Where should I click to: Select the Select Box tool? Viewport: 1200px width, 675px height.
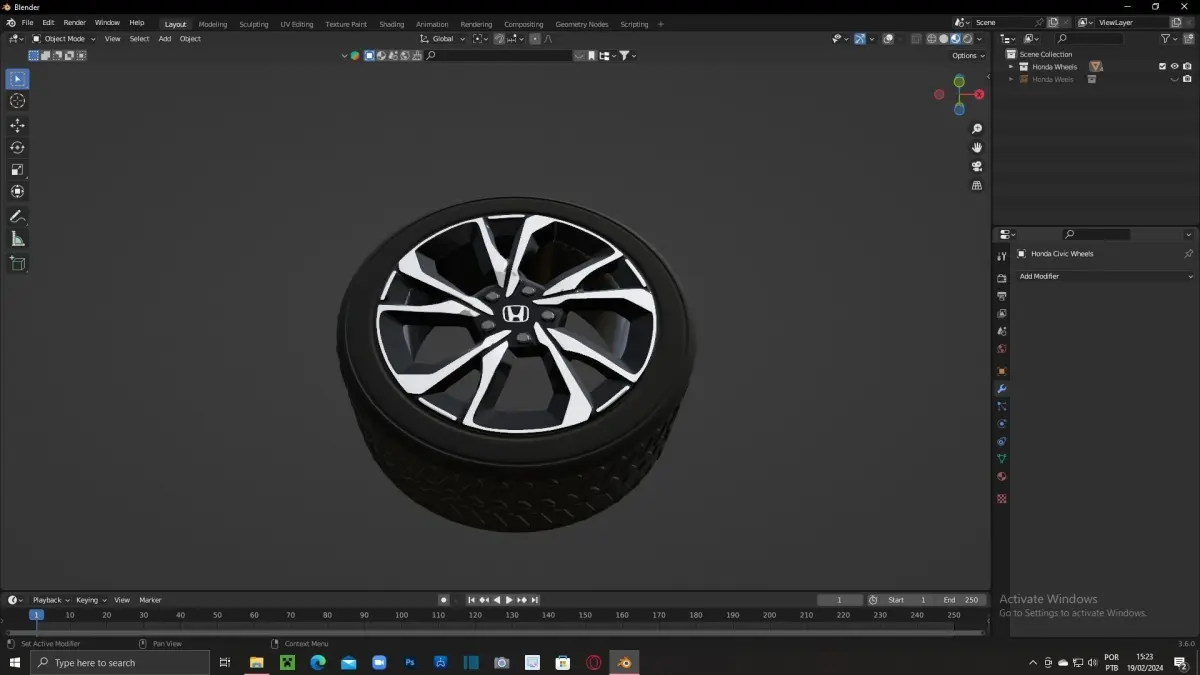[x=17, y=79]
